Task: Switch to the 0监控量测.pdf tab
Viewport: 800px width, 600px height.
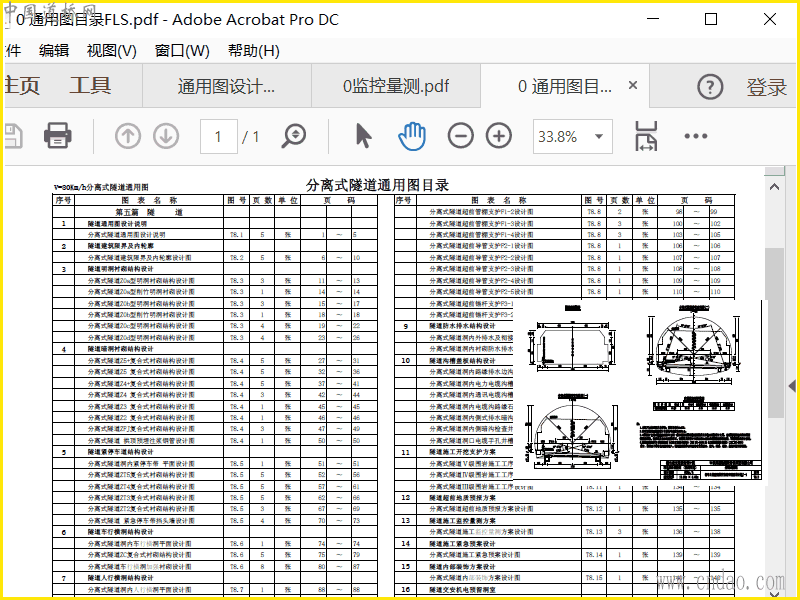Action: click(x=396, y=86)
